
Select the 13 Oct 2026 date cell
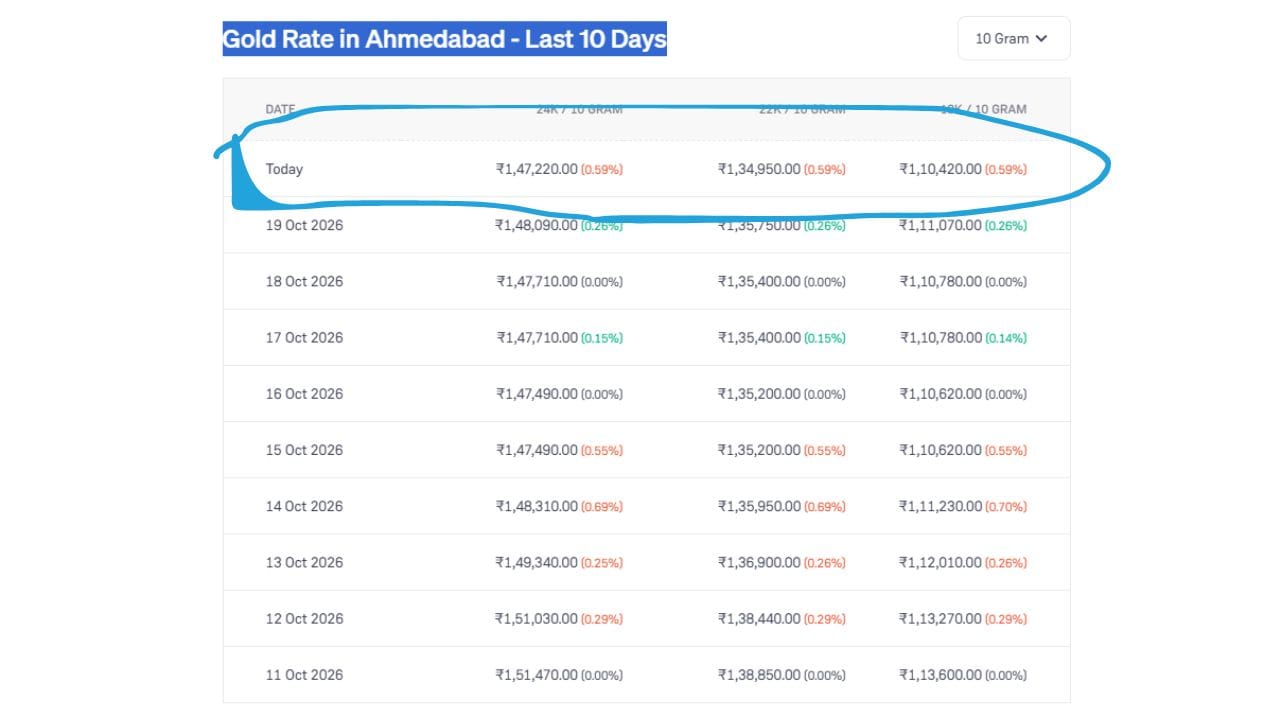(304, 562)
